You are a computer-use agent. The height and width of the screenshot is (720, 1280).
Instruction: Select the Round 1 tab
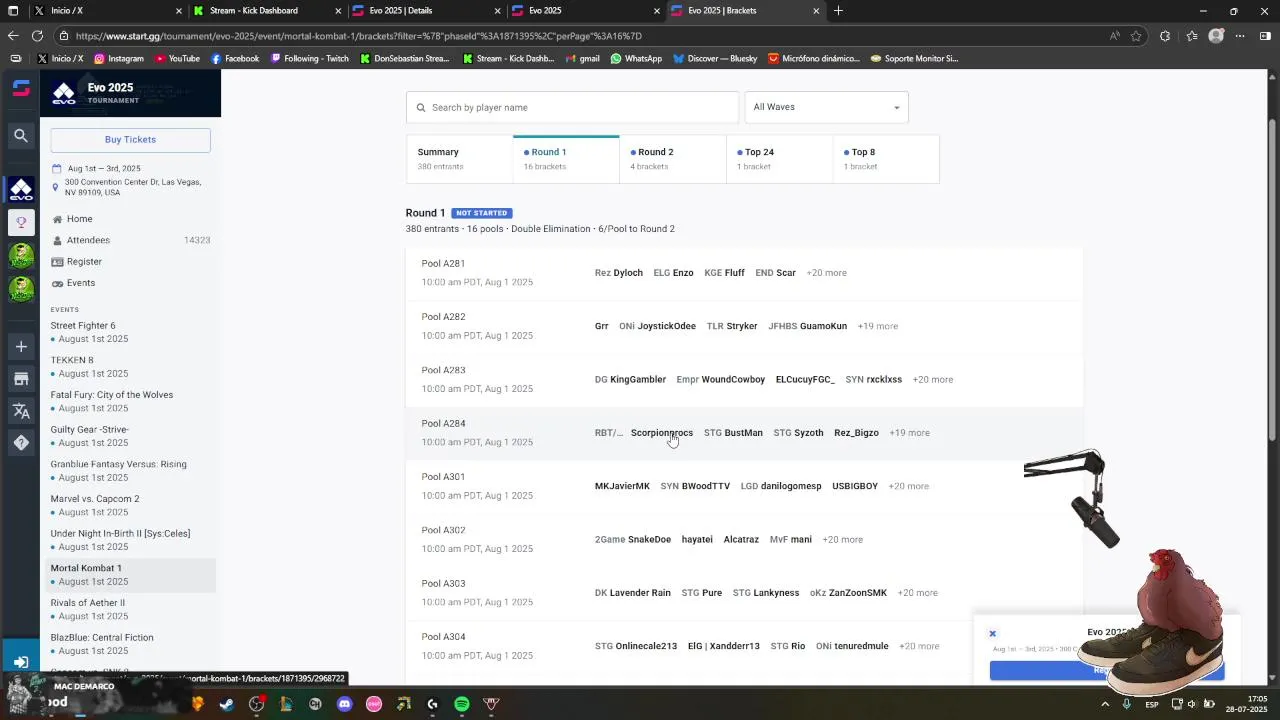pyautogui.click(x=566, y=159)
